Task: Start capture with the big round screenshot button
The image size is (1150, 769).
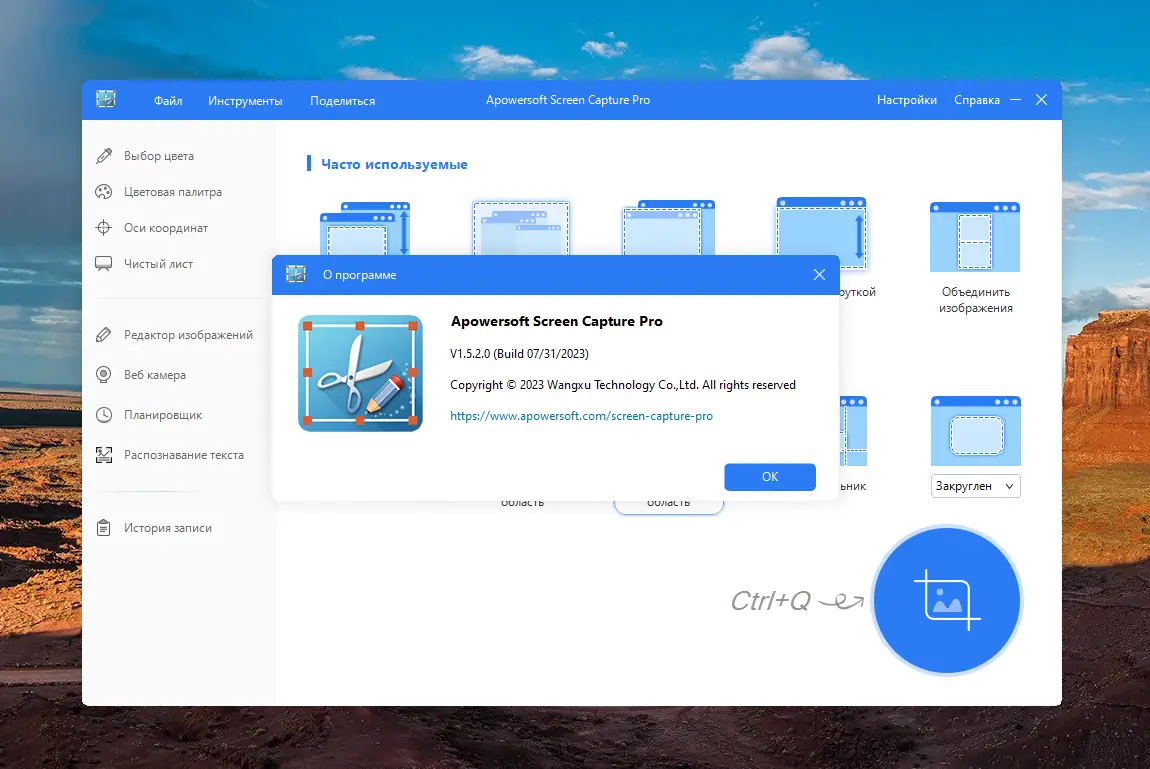Action: pyautogui.click(x=946, y=600)
